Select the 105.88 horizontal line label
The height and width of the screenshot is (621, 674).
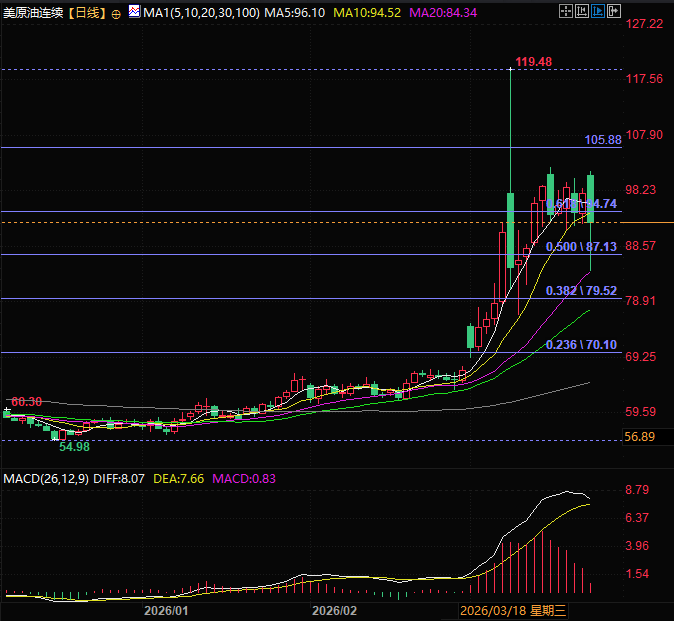(603, 140)
